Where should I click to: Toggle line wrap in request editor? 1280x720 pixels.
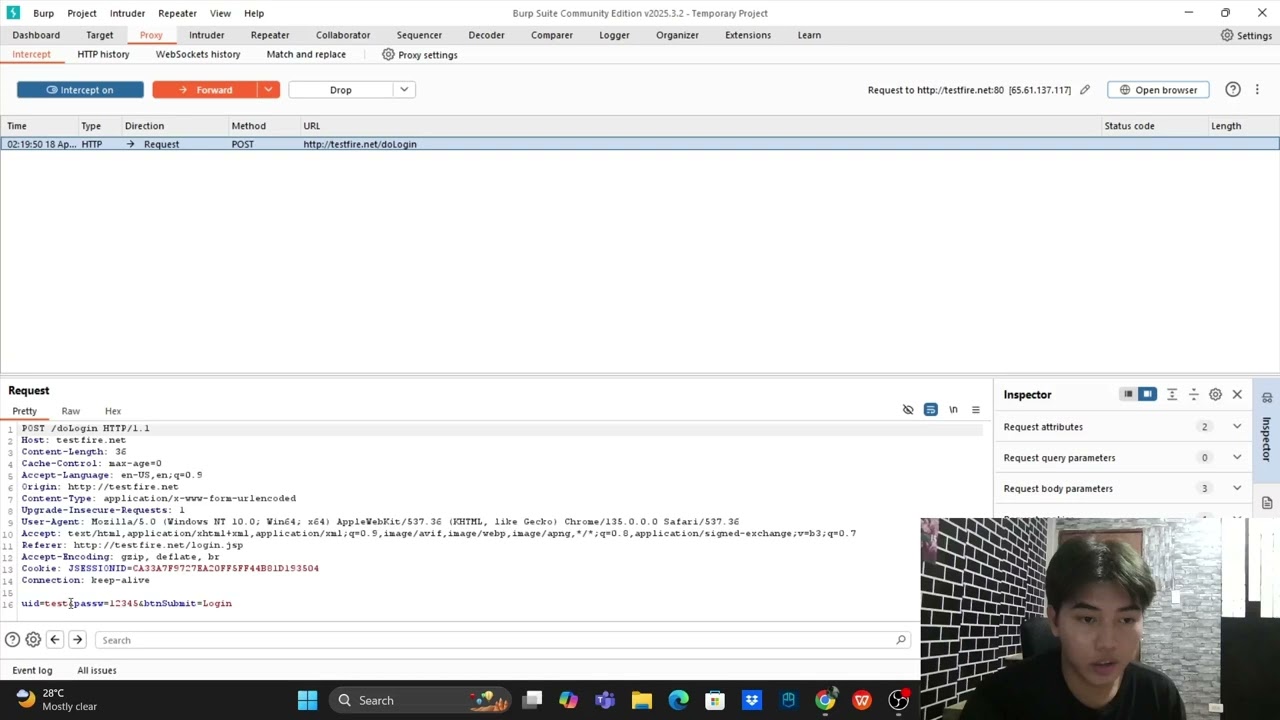931,410
